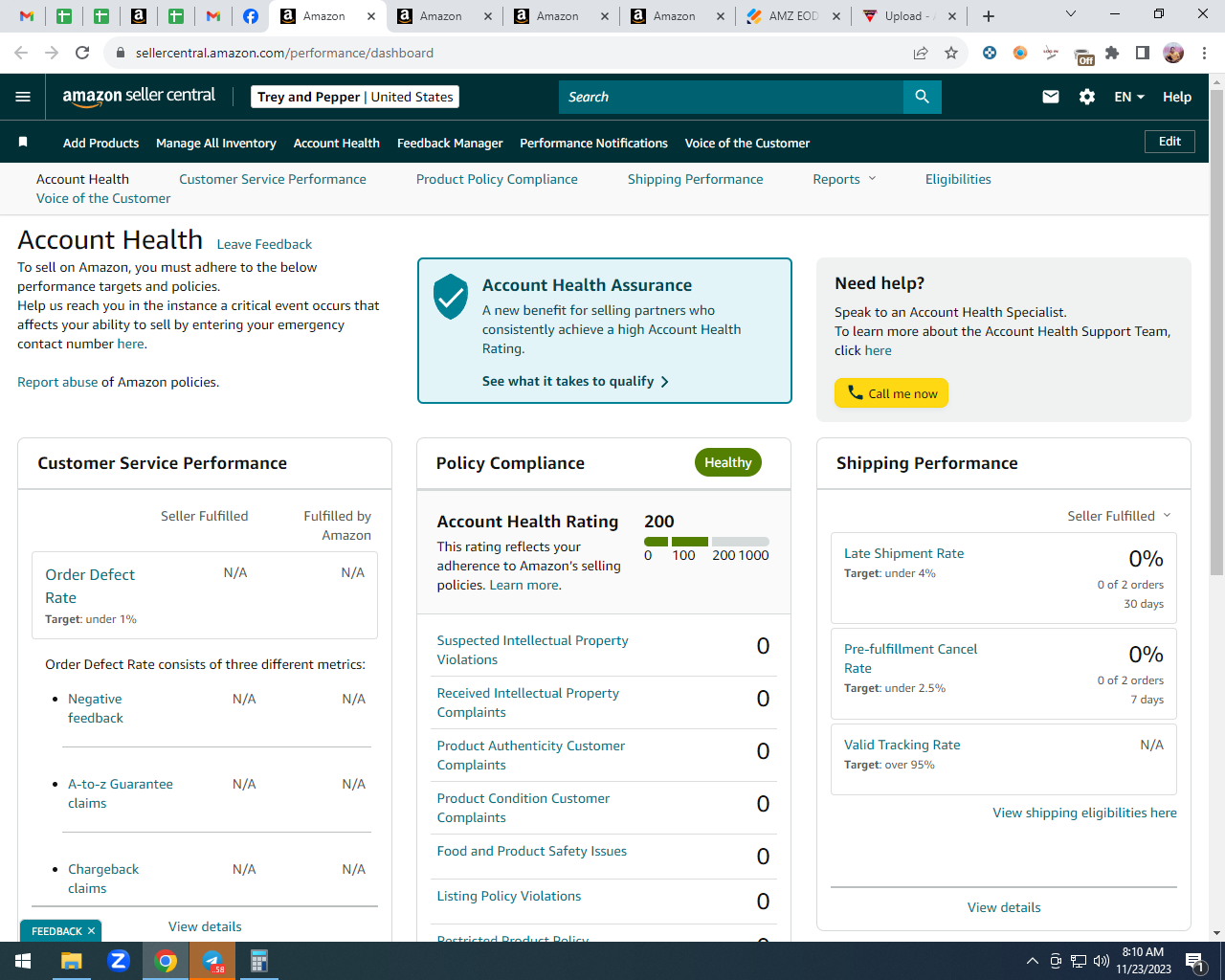This screenshot has width=1225, height=980.
Task: Open Zalo from the taskbar
Action: [x=119, y=961]
